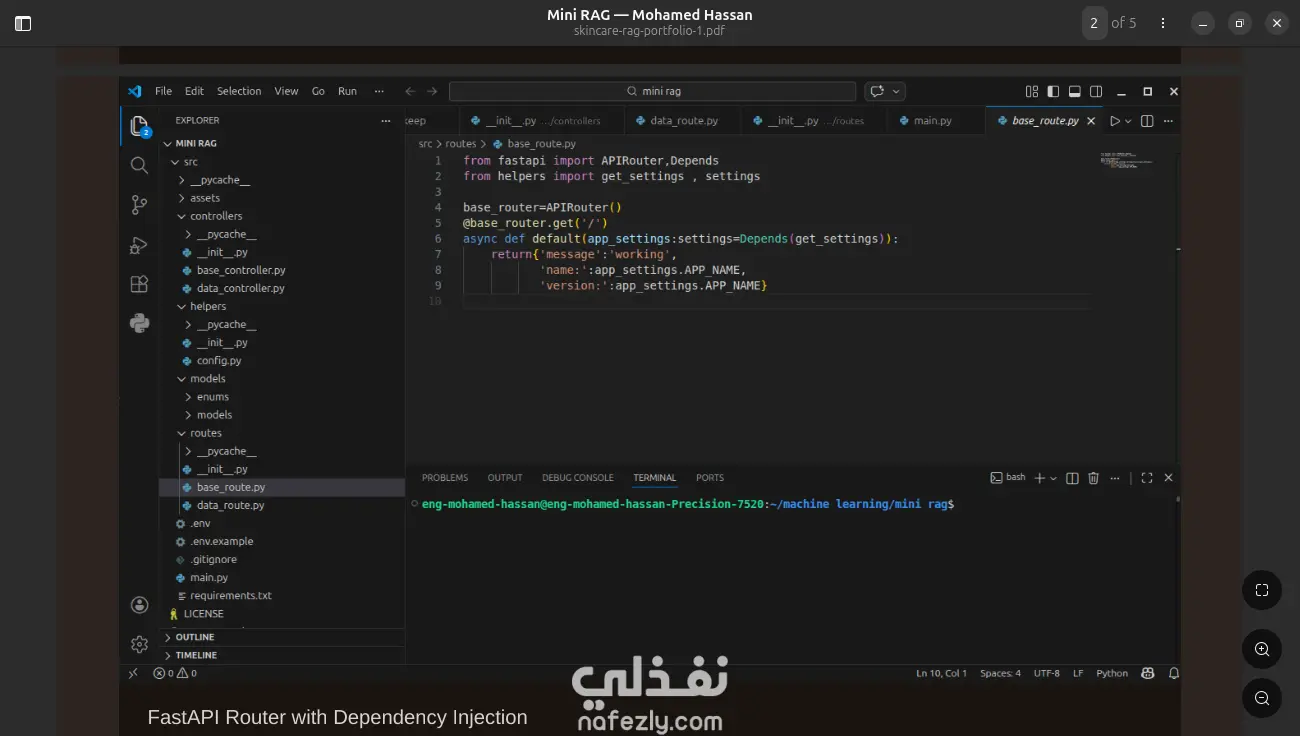Screen dimensions: 1300x736
Task: Close the terminal panel
Action: point(1168,478)
